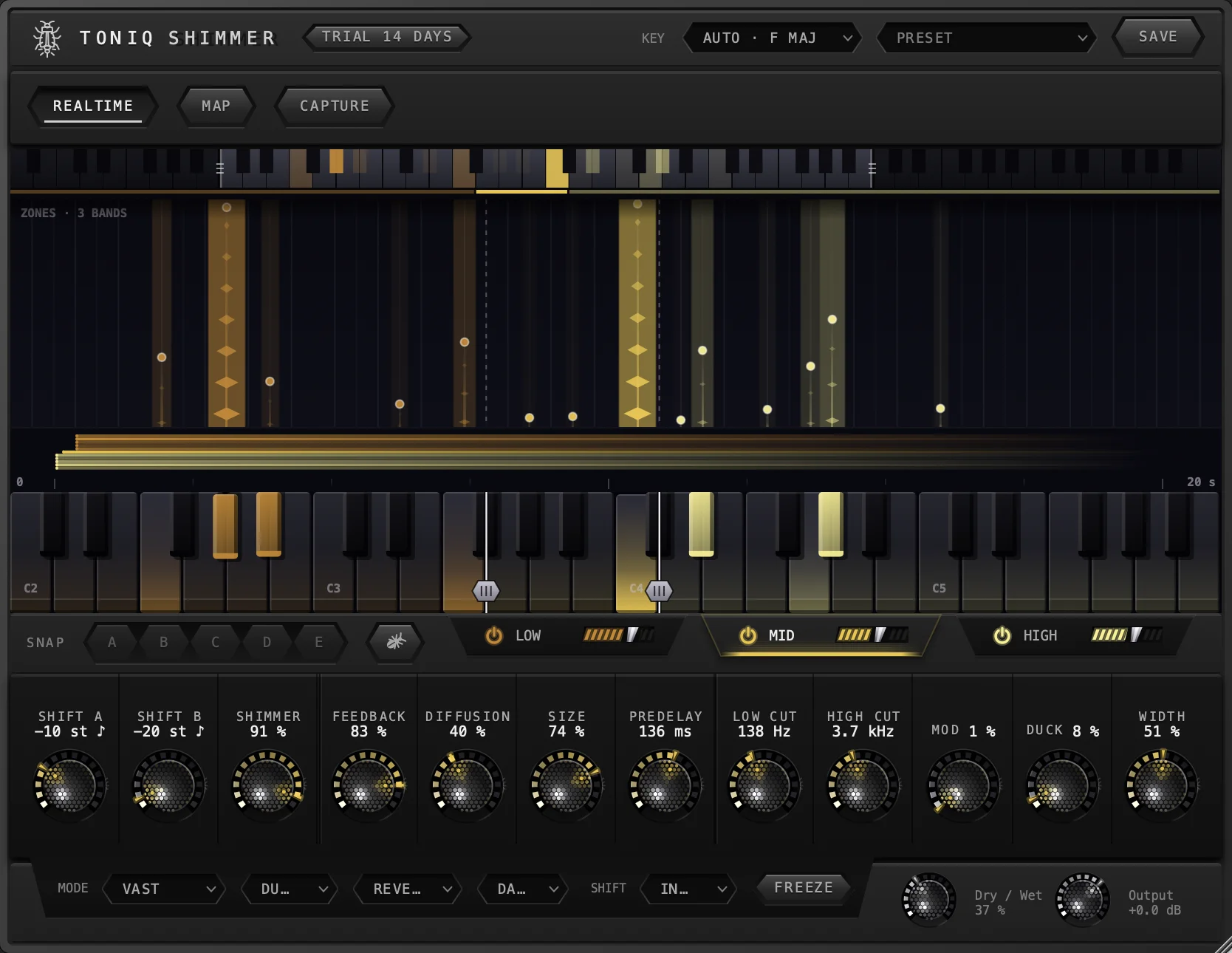
Task: Click the Mod knob
Action: click(963, 785)
